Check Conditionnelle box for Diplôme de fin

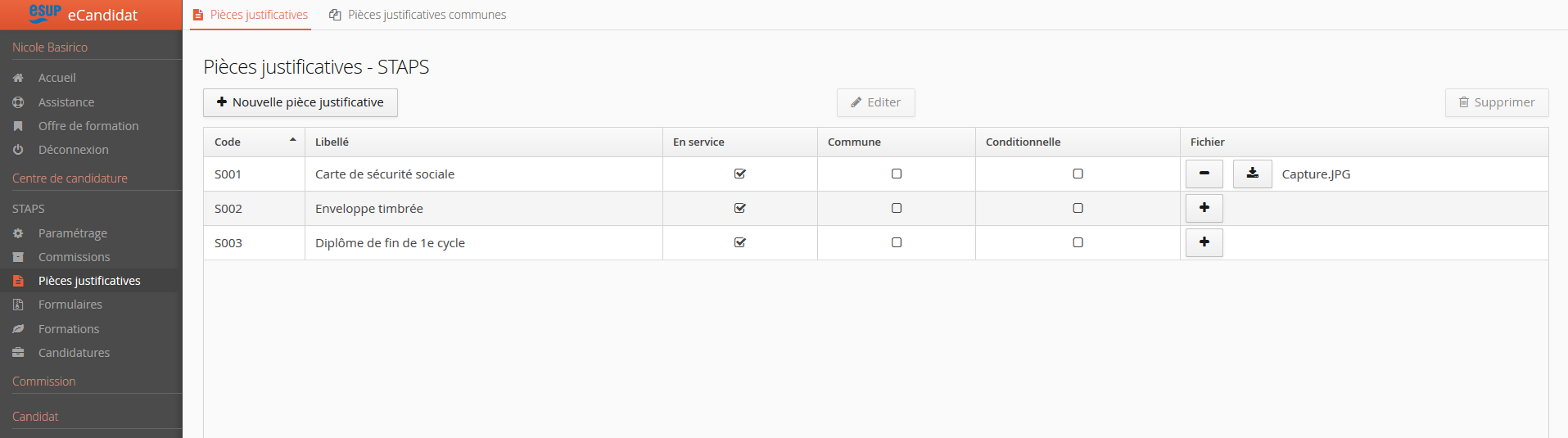1078,242
